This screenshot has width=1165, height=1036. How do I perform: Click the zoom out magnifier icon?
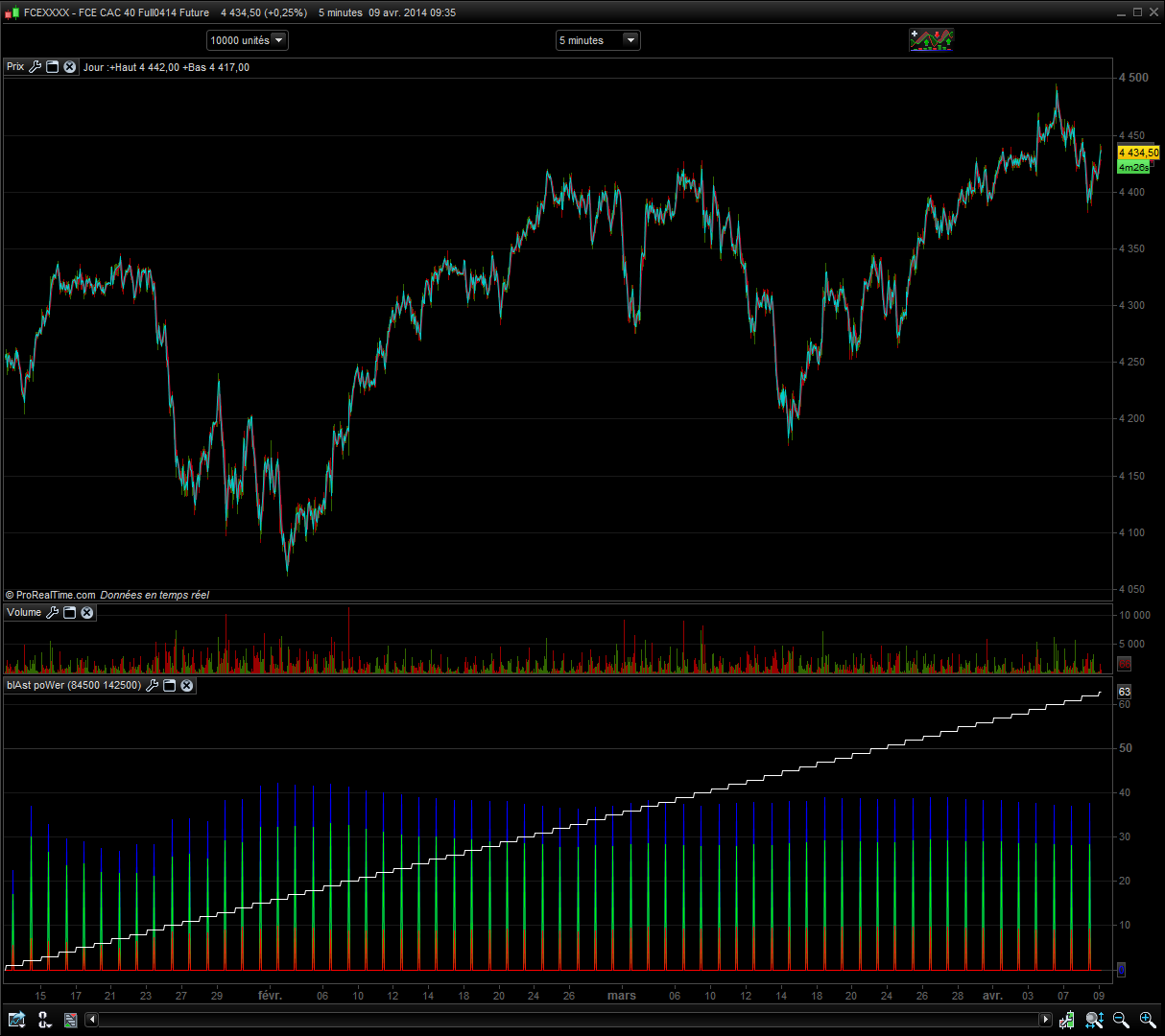click(1121, 1020)
